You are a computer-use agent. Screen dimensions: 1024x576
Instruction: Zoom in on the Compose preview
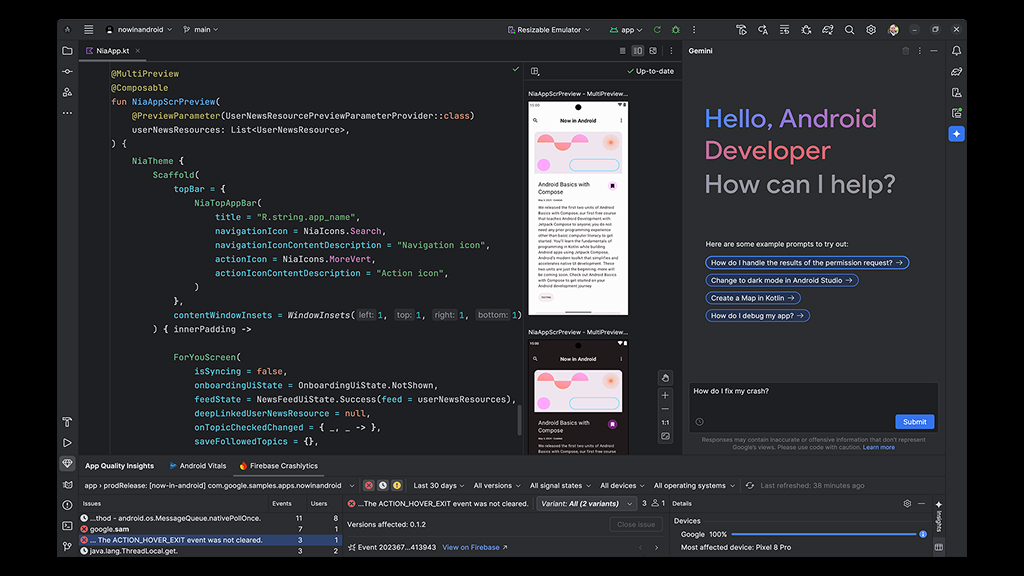click(665, 395)
